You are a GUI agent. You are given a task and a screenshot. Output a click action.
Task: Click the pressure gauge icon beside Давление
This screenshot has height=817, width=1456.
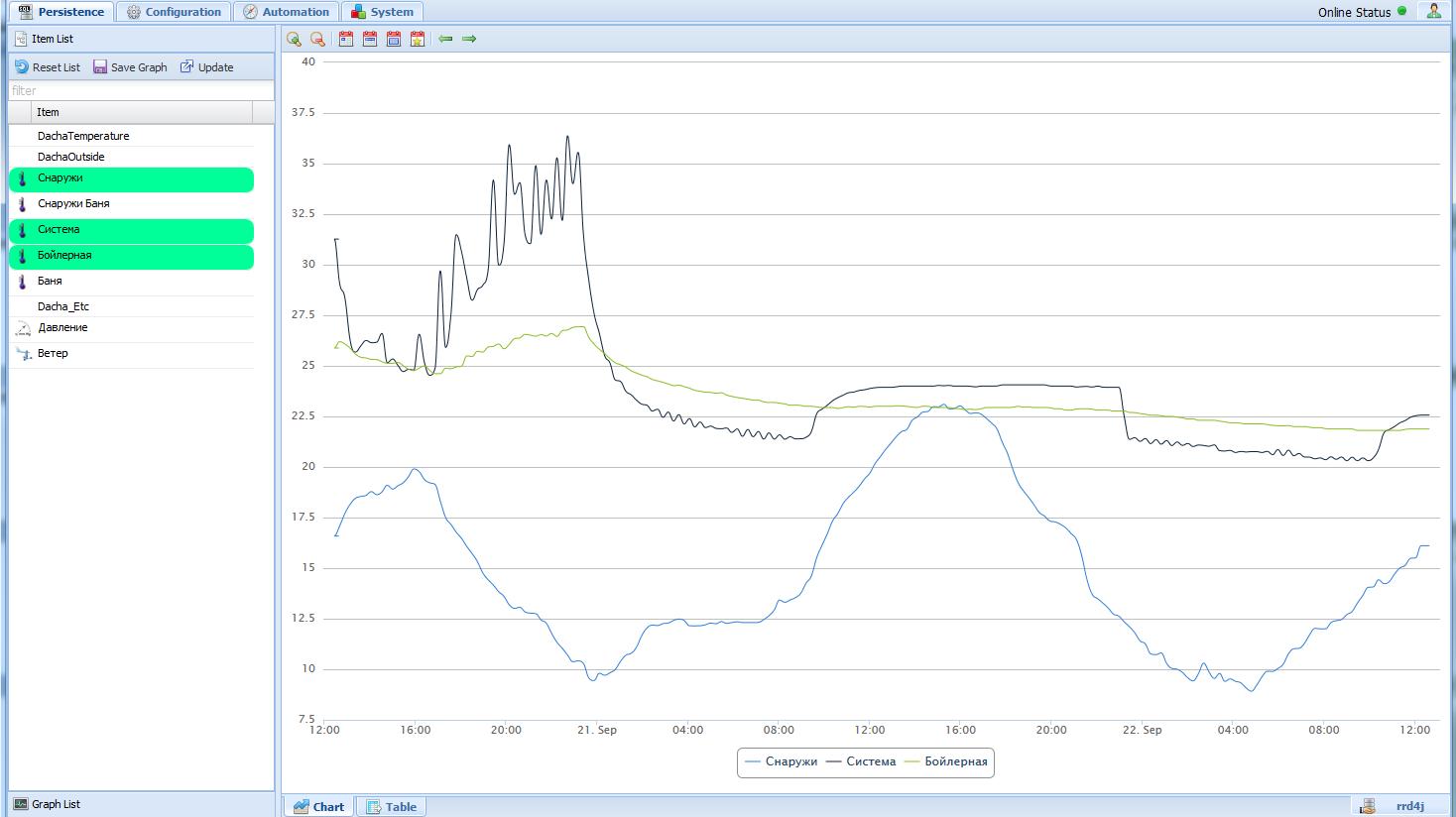click(x=23, y=328)
